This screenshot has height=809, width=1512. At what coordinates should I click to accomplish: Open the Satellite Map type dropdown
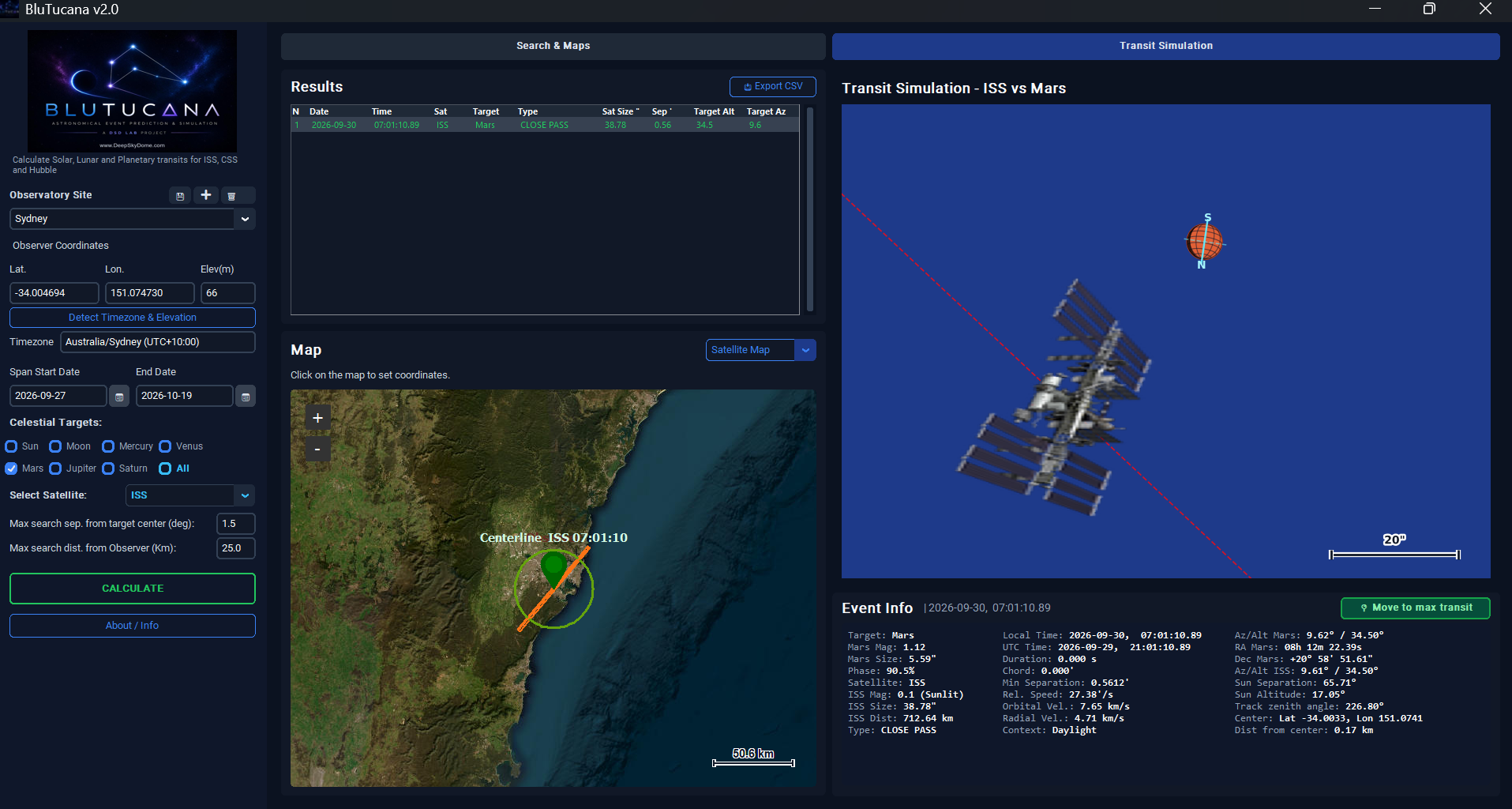coord(805,350)
